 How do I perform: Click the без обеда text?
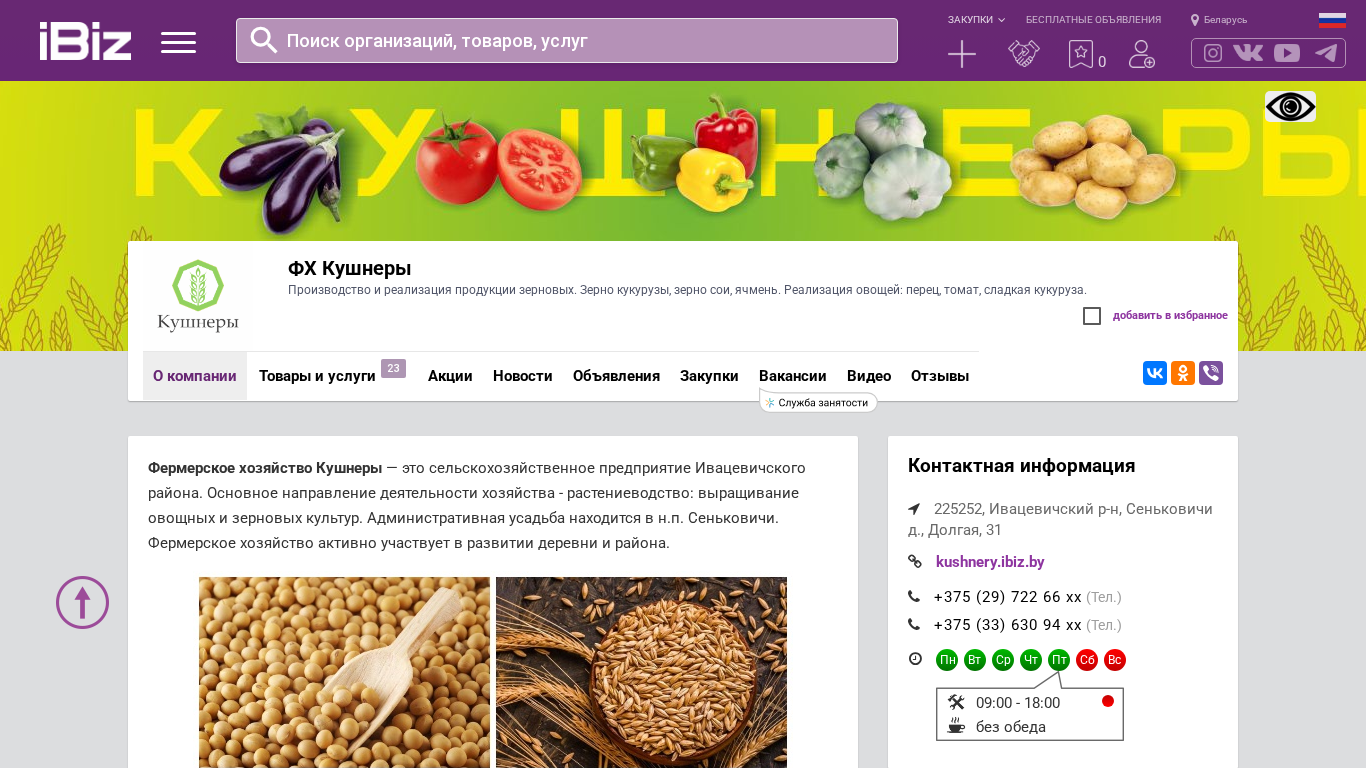coord(1011,727)
